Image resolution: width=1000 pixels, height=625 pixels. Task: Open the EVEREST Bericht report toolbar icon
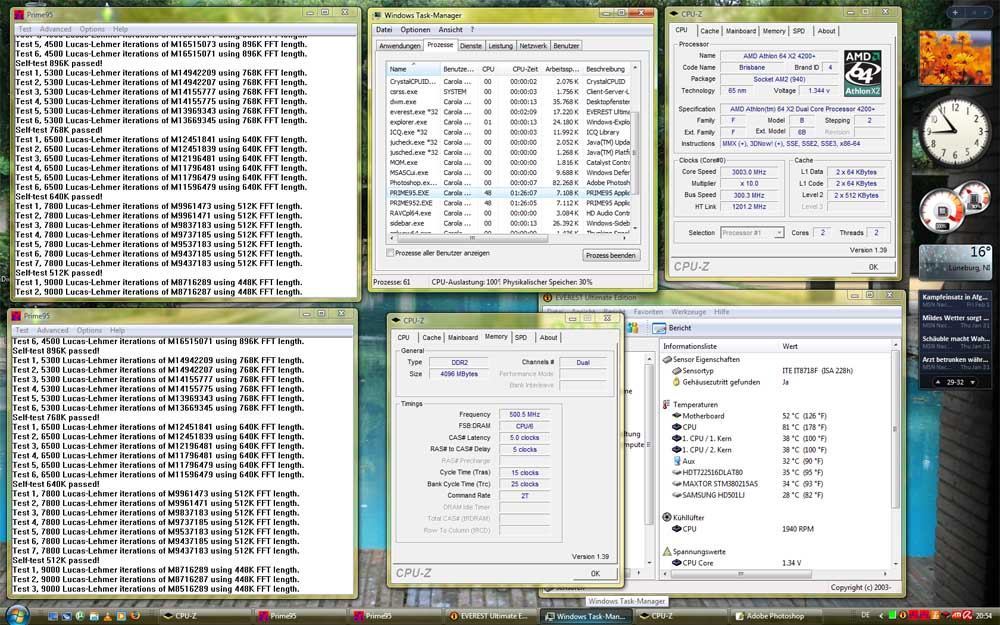click(659, 328)
